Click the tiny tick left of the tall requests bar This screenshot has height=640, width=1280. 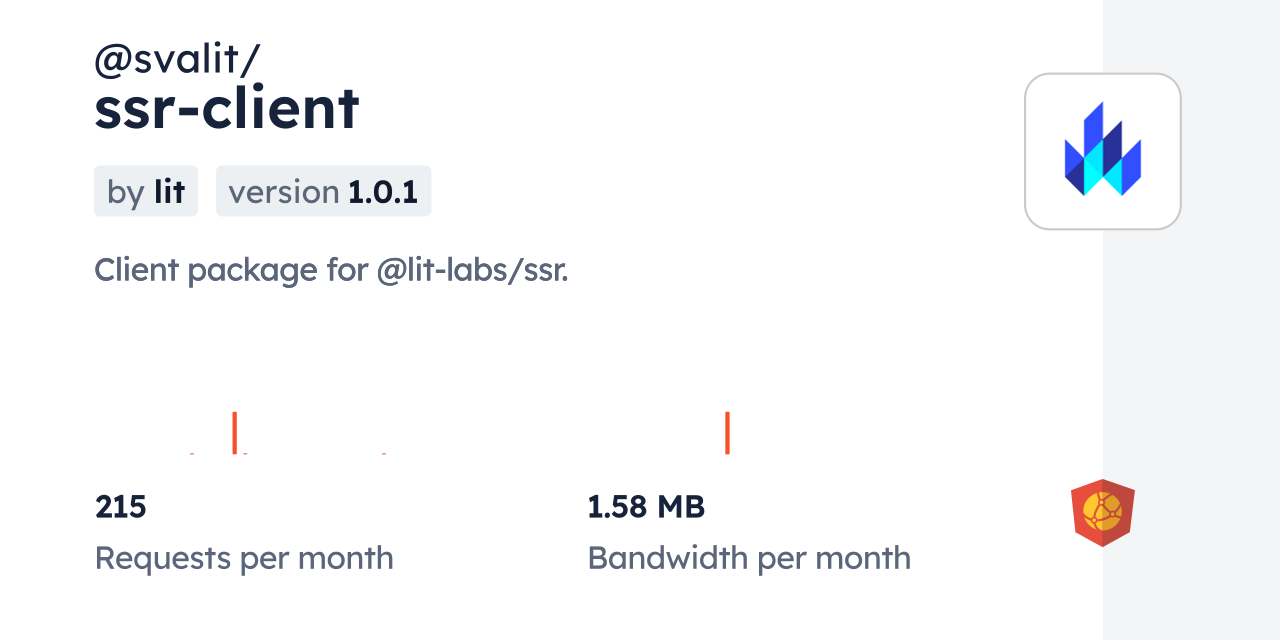point(192,453)
